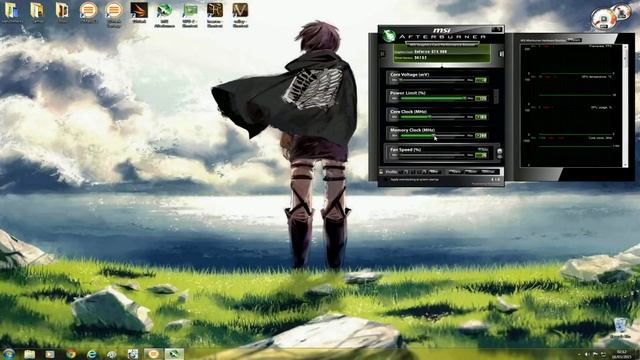Click the Memory Clock value box

tap(481, 135)
